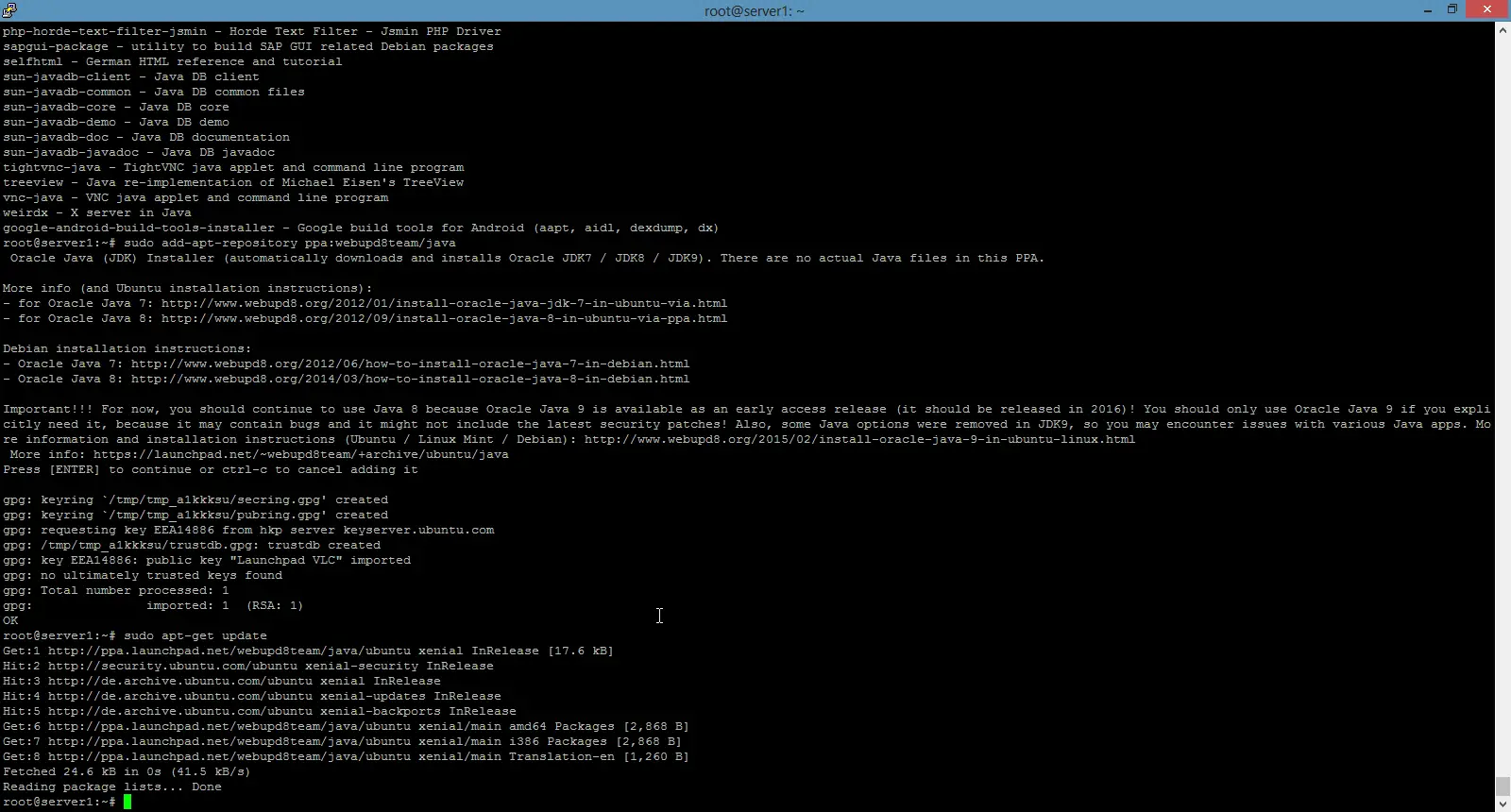Image resolution: width=1511 pixels, height=812 pixels.
Task: Click 'Oracle Java (JDK) Installer' description line
Action: [x=527, y=258]
